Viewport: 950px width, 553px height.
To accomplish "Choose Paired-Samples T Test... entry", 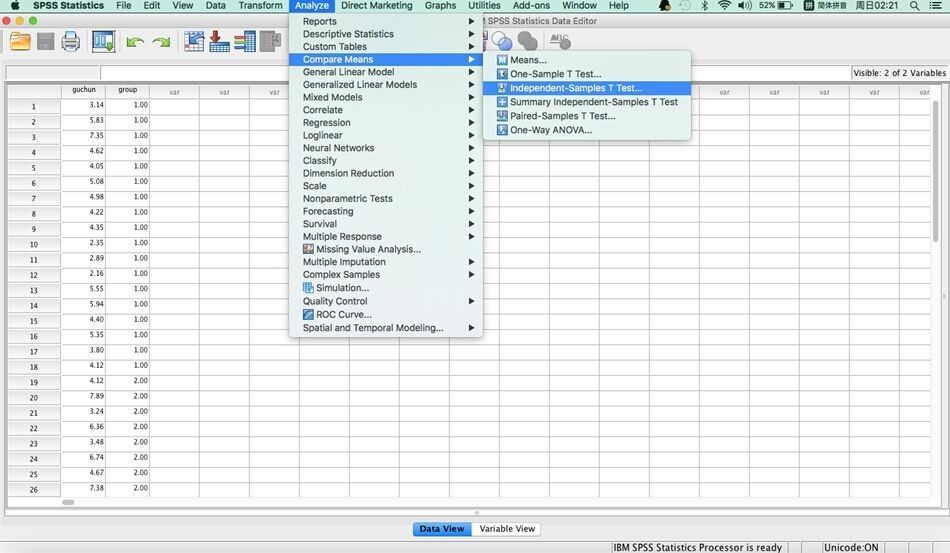I will (x=586, y=116).
